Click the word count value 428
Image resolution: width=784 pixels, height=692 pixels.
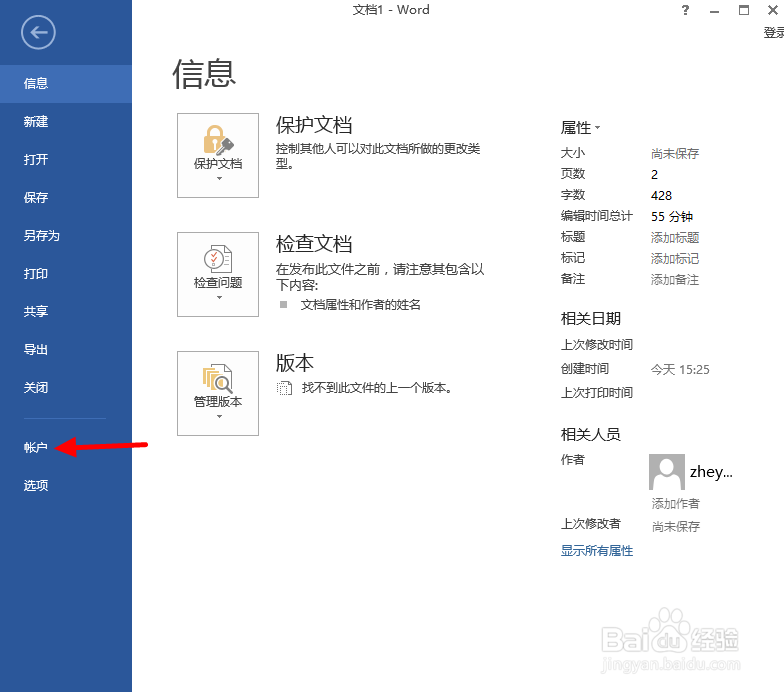[661, 196]
